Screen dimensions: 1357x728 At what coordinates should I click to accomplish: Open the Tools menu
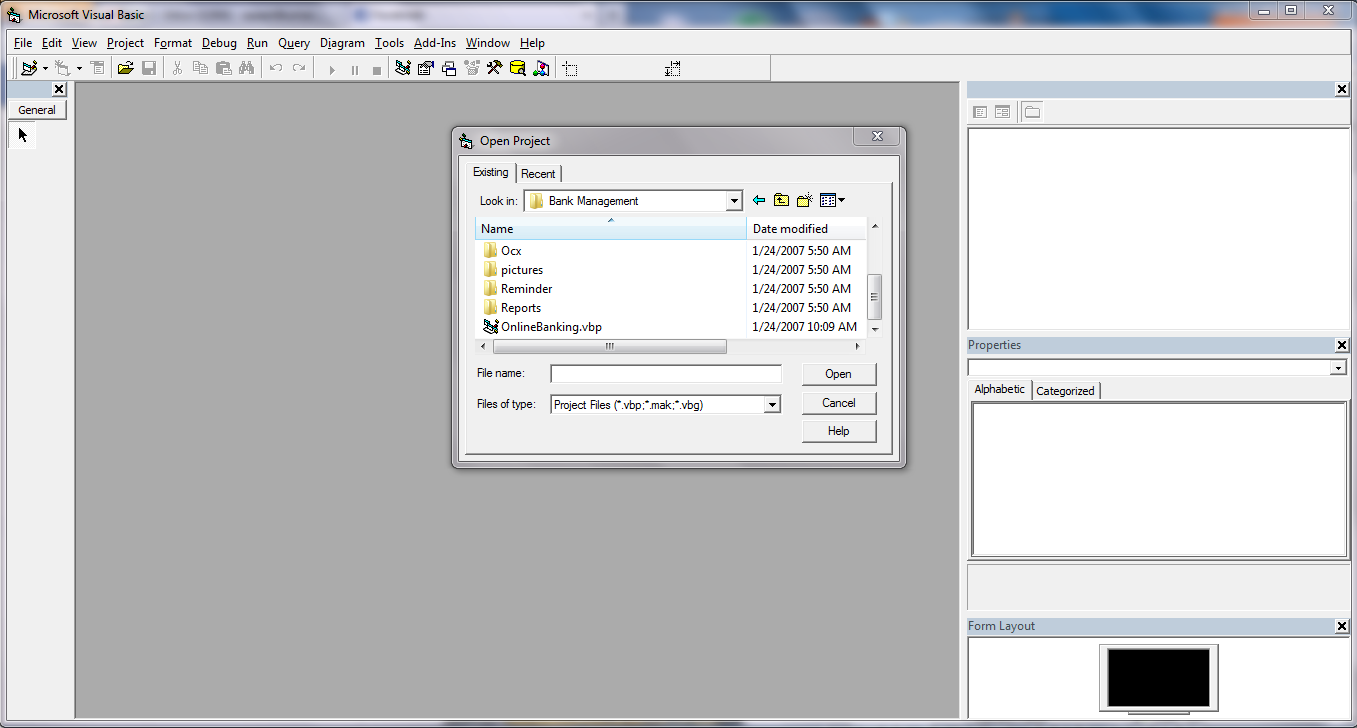coord(390,43)
